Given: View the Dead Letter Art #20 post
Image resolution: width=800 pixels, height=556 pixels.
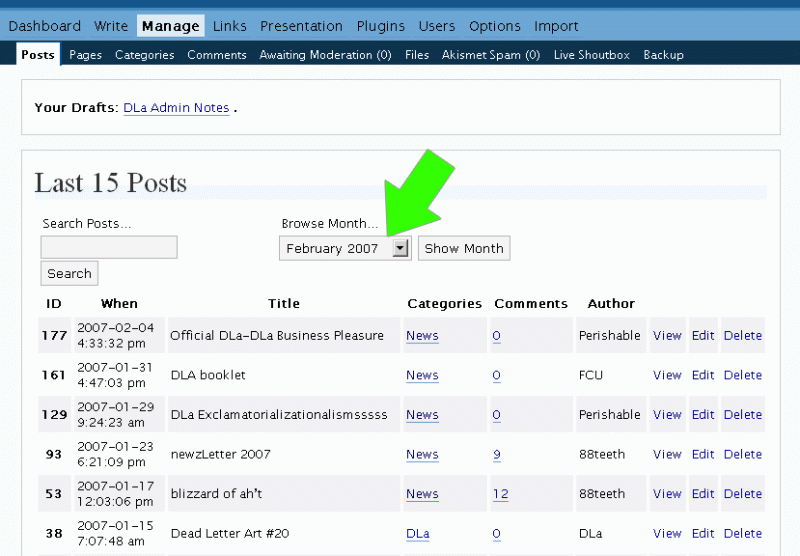Looking at the screenshot, I should [x=667, y=533].
